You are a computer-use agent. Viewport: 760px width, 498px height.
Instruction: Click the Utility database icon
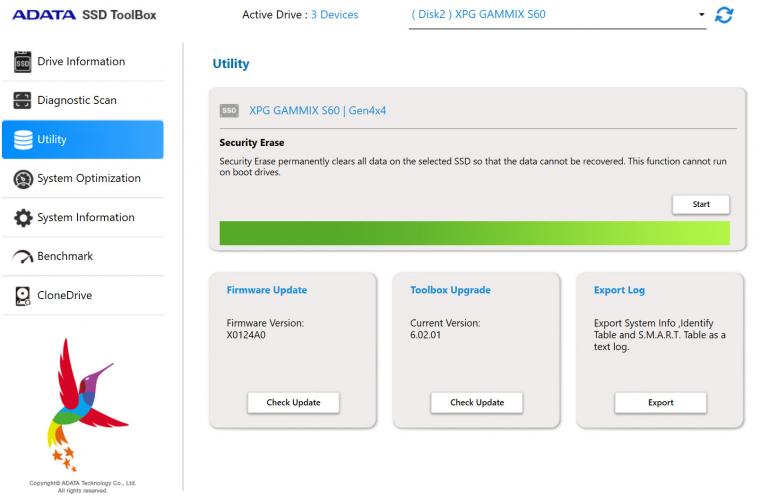pyautogui.click(x=23, y=140)
